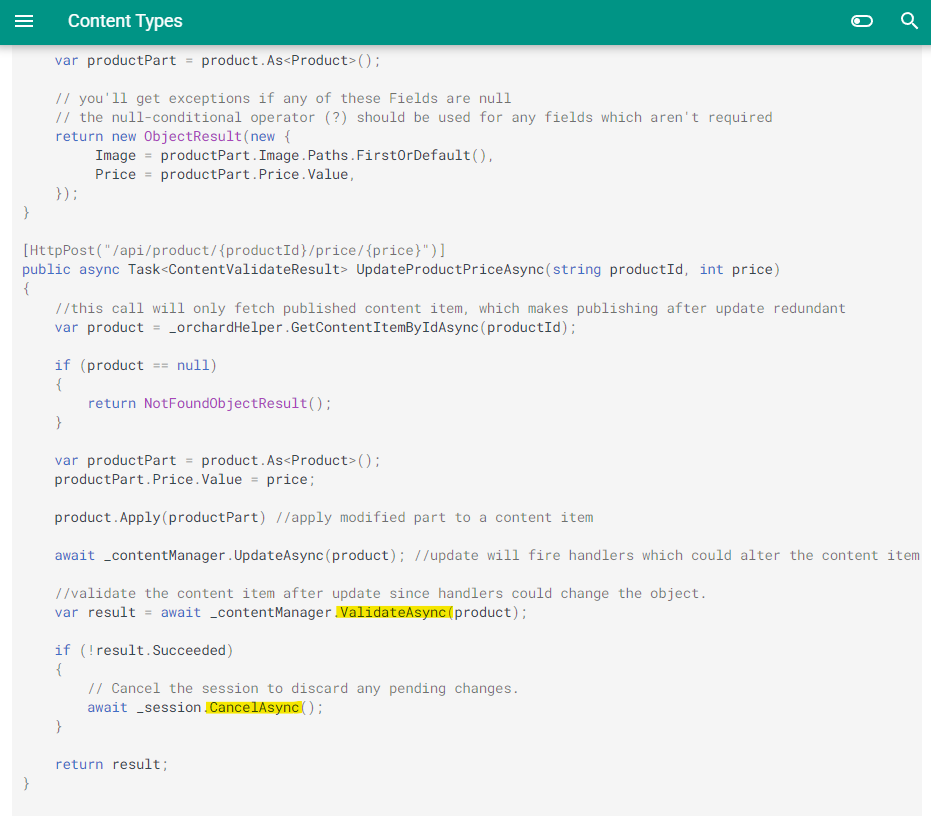
Task: Click the 'return new ObjectResult(new {' line
Action: click(173, 137)
